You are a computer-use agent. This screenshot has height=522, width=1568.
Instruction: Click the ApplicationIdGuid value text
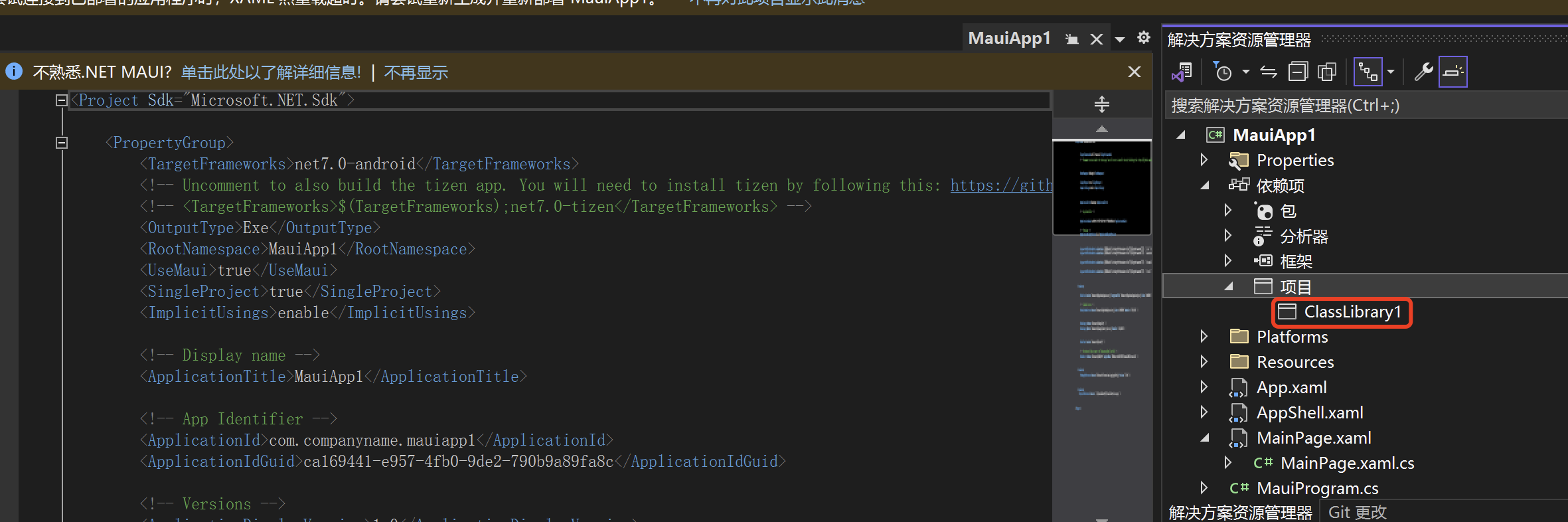point(458,462)
